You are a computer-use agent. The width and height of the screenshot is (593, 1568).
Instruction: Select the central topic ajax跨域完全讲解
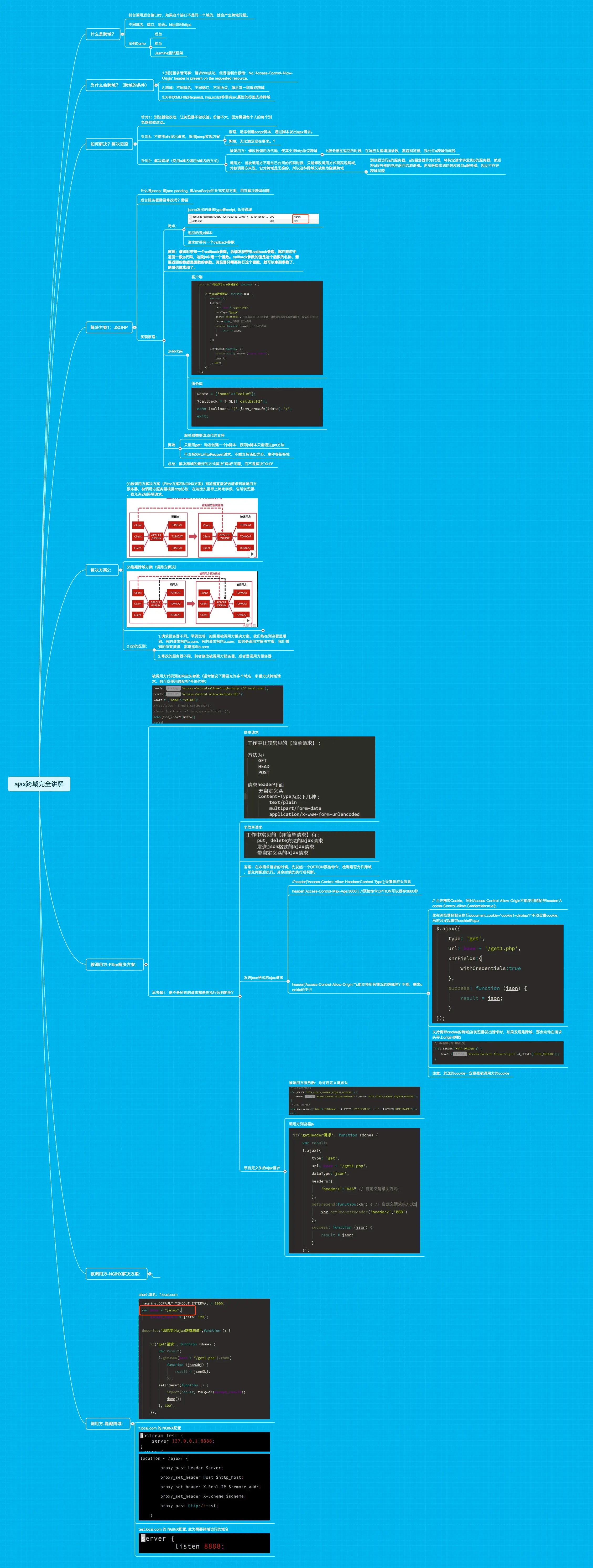click(x=39, y=784)
